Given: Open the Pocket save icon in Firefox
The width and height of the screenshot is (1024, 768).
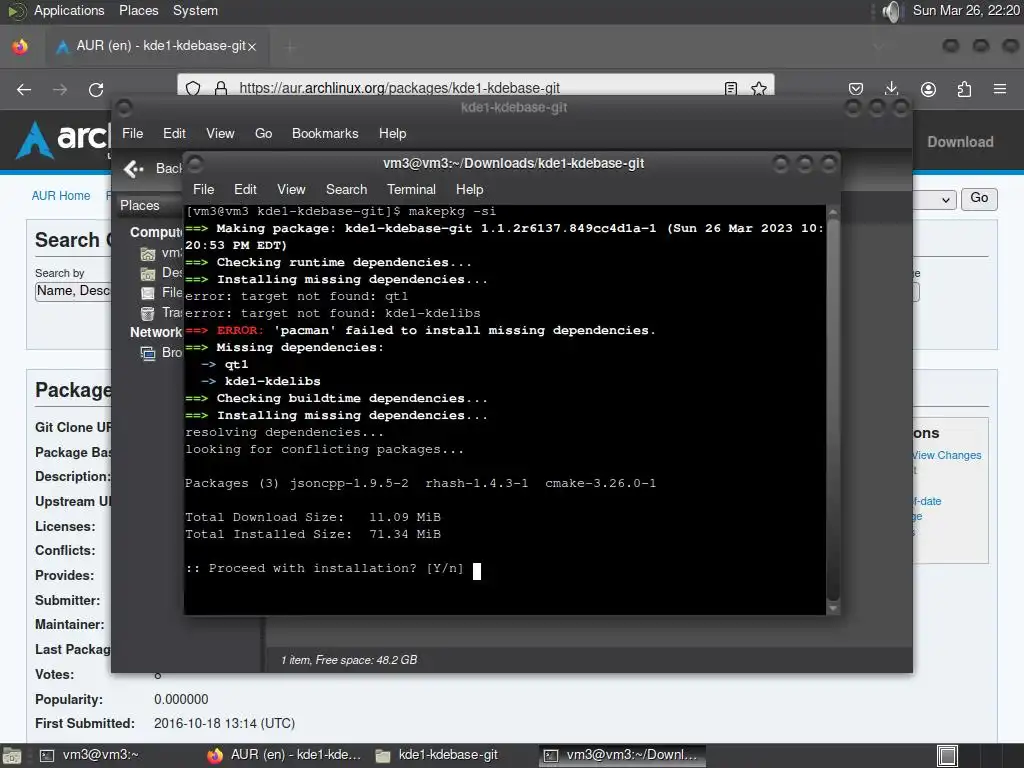Looking at the screenshot, I should [856, 89].
